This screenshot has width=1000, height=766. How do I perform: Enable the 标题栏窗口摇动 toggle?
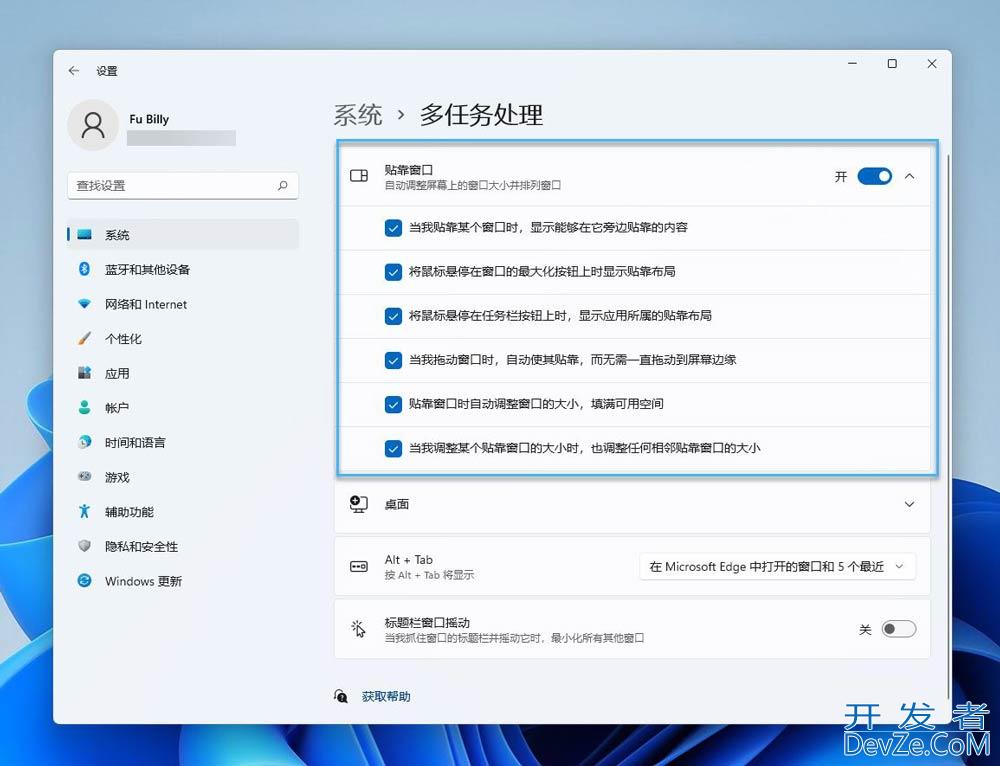899,629
